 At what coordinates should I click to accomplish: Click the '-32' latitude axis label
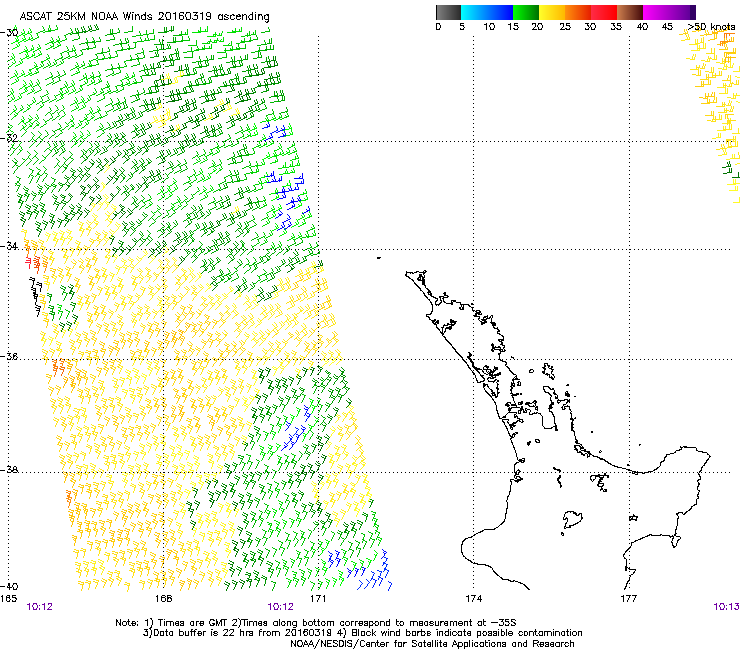click(x=9, y=138)
